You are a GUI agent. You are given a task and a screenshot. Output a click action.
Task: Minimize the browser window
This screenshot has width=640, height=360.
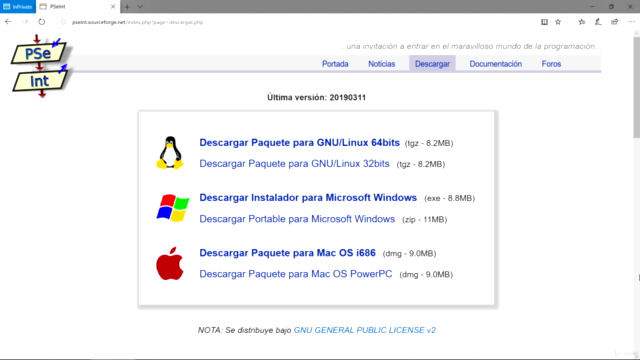point(592,7)
